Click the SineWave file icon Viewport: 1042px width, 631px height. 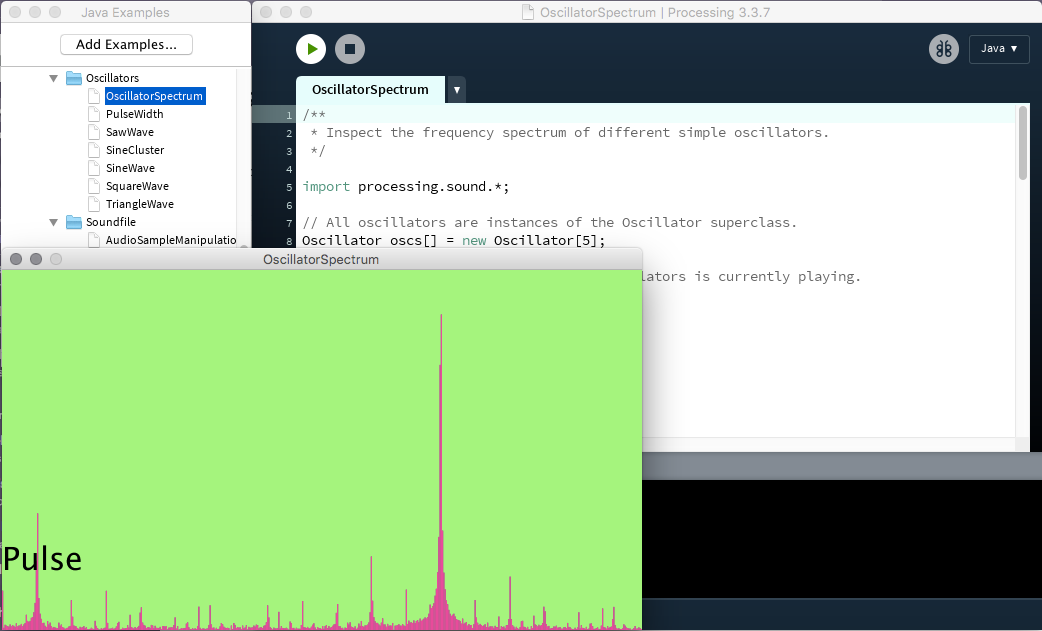click(x=94, y=168)
